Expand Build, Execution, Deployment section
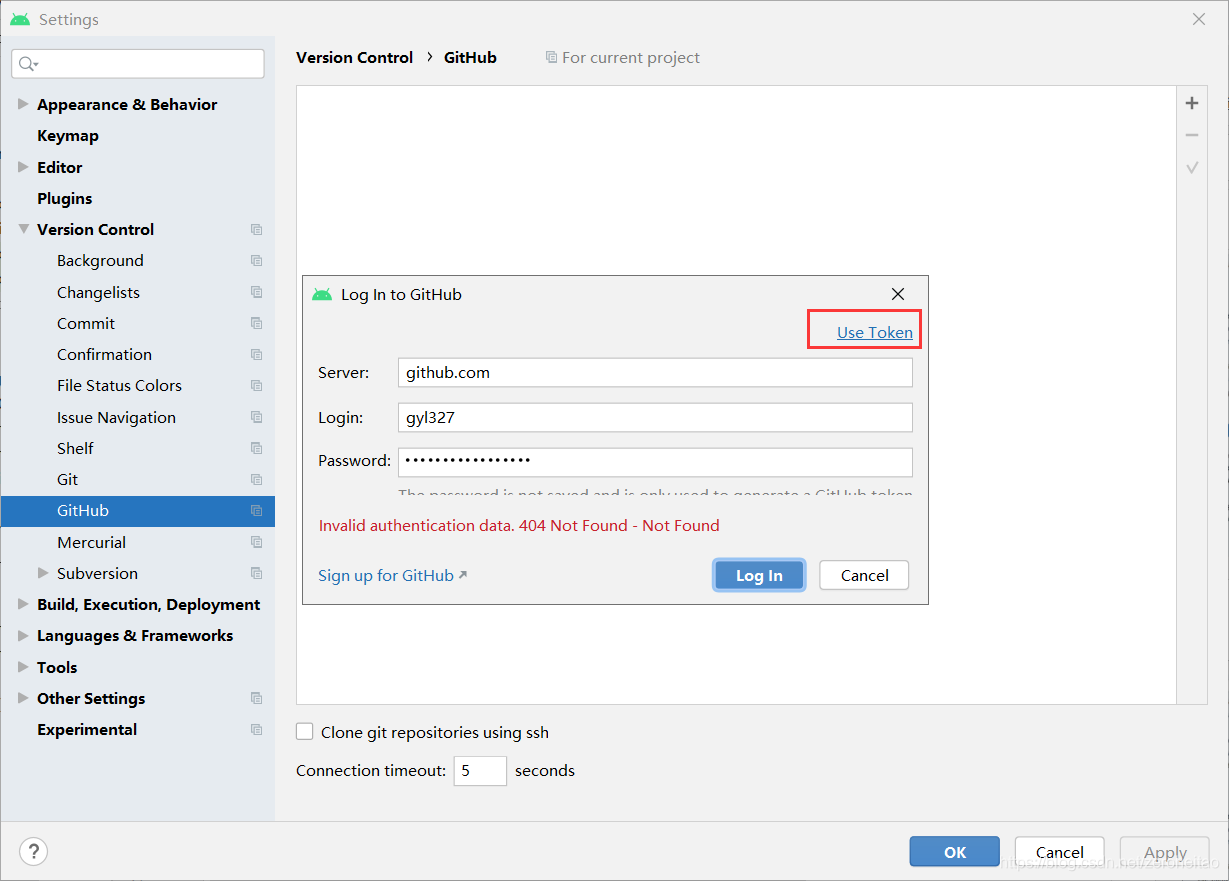The height and width of the screenshot is (881, 1229). [23, 604]
